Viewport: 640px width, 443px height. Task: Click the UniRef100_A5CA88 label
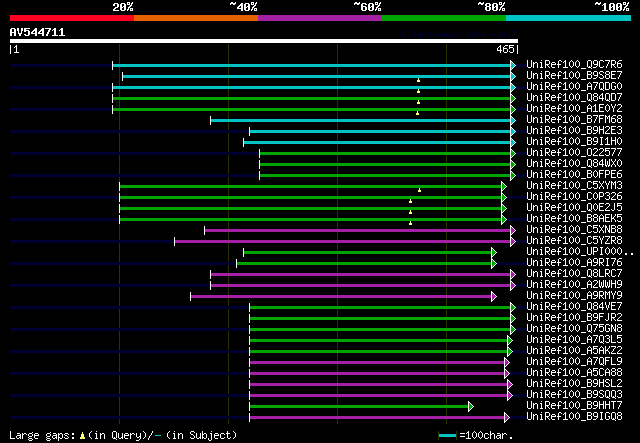574,373
